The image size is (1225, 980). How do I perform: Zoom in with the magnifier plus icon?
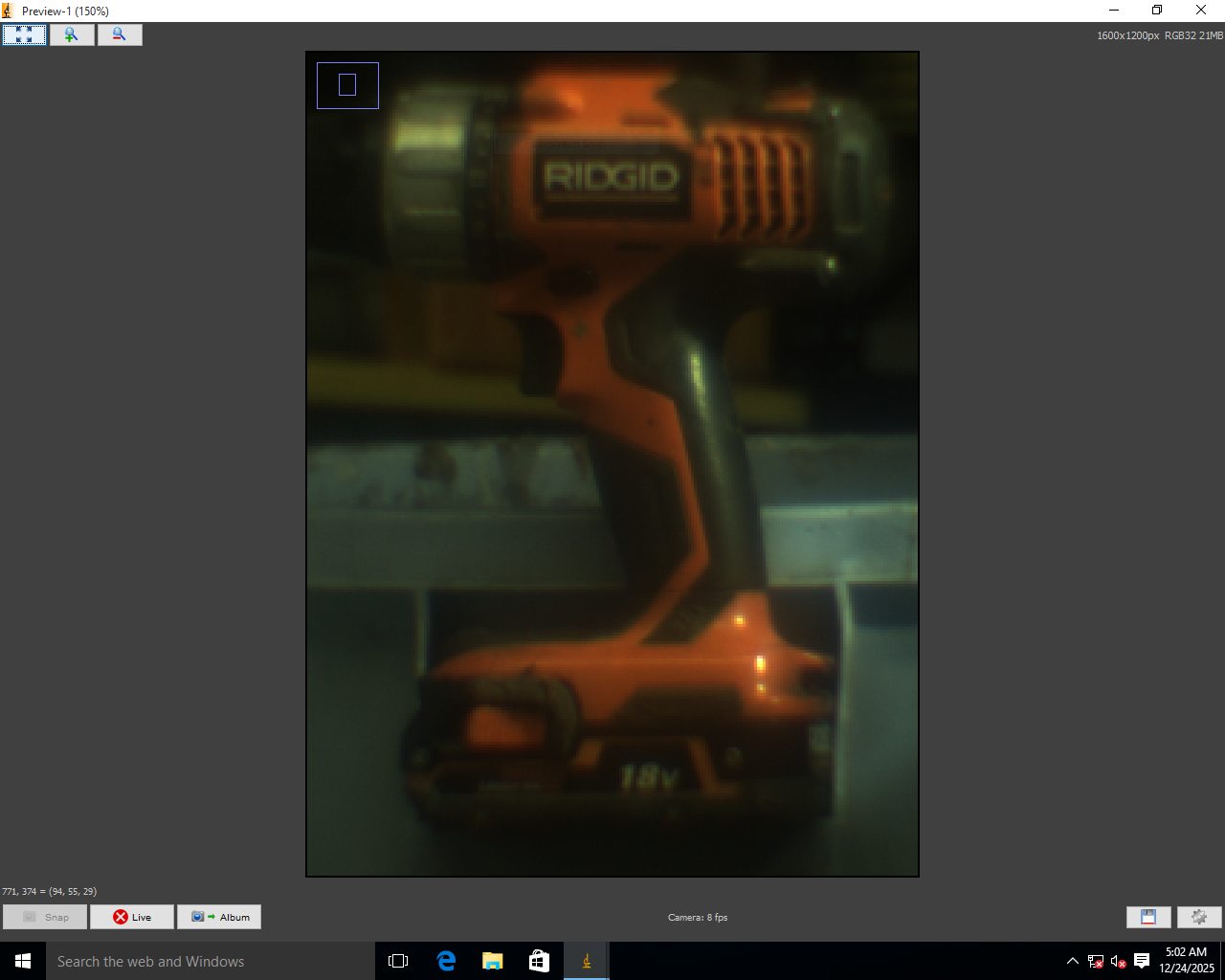[72, 34]
